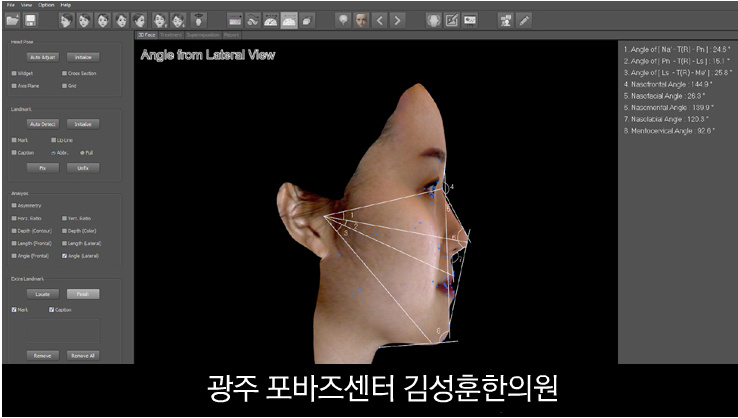Image resolution: width=738 pixels, height=418 pixels.
Task: Click the ruler measurement icon in toolbar
Action: (235, 20)
